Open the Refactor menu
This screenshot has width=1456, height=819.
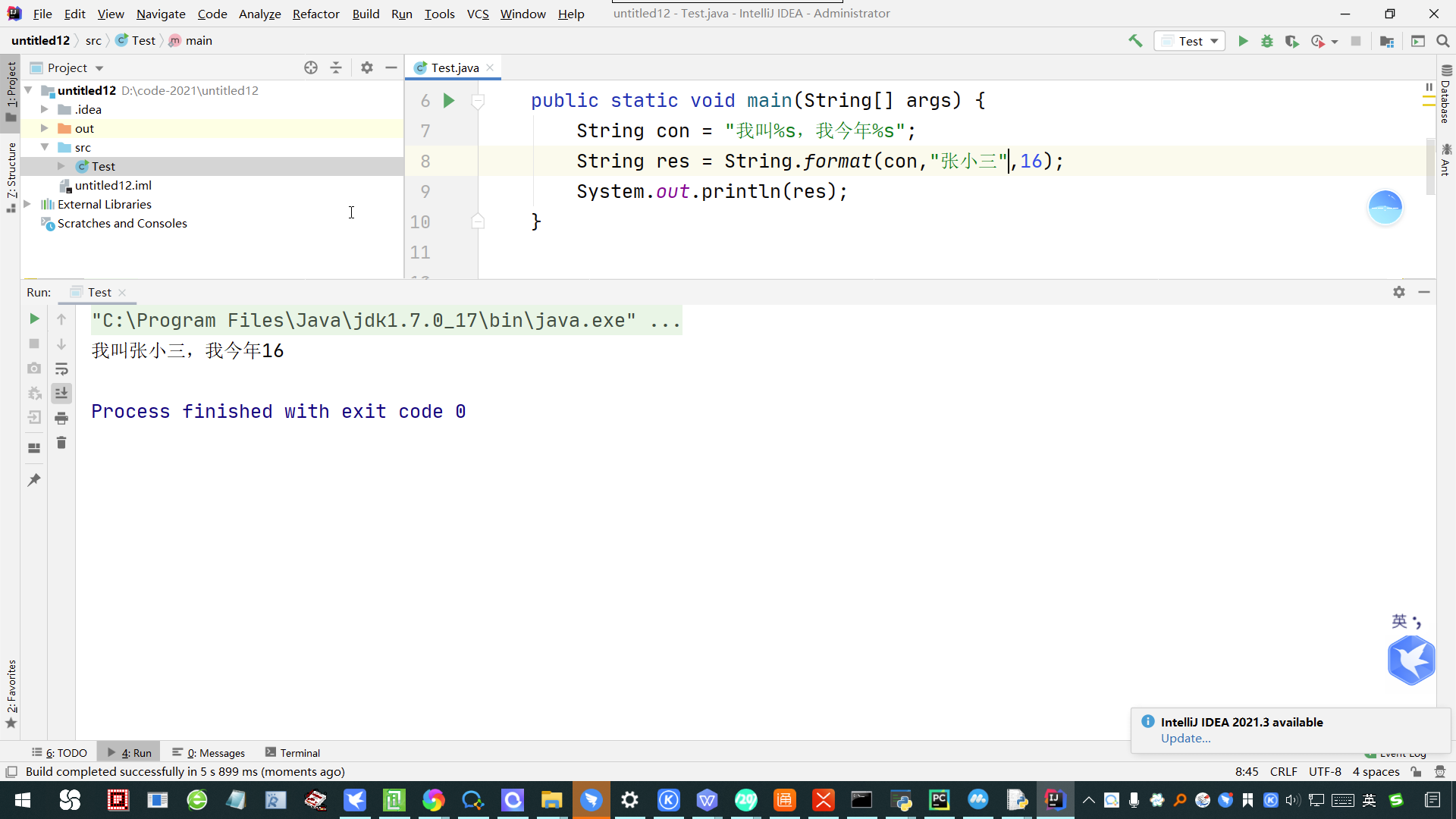pos(315,14)
